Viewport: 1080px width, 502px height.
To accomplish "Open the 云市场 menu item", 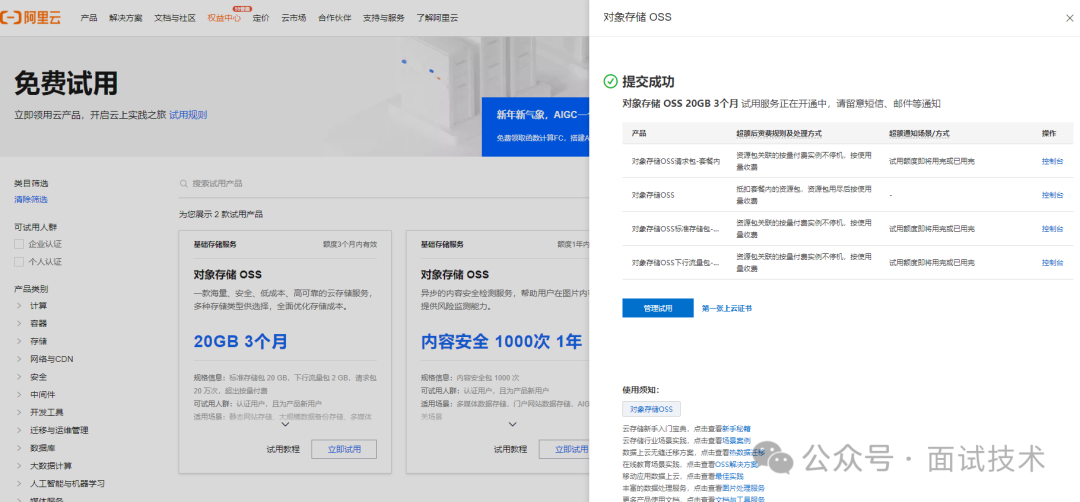I will [293, 18].
